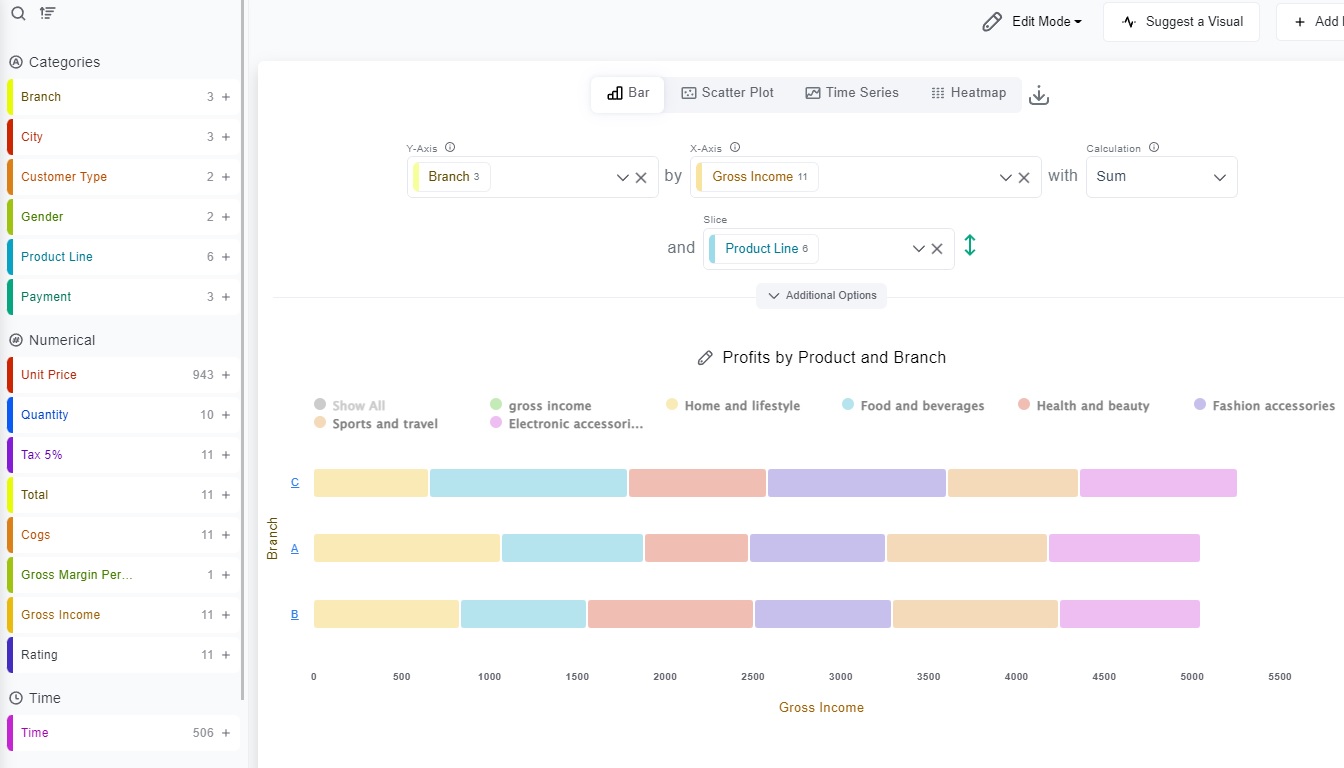Screen dimensions: 1344x768
Task: Download the chart using the download icon
Action: click(1039, 96)
